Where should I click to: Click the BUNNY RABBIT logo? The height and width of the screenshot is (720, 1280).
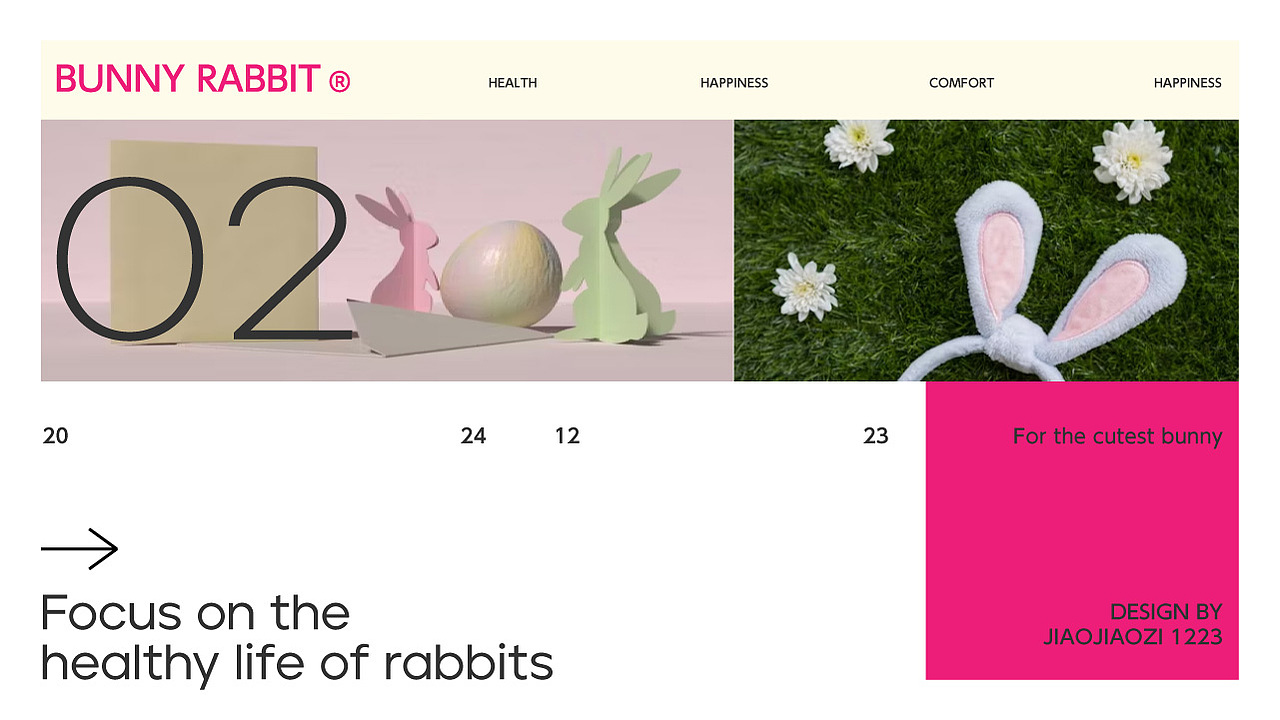pyautogui.click(x=203, y=79)
